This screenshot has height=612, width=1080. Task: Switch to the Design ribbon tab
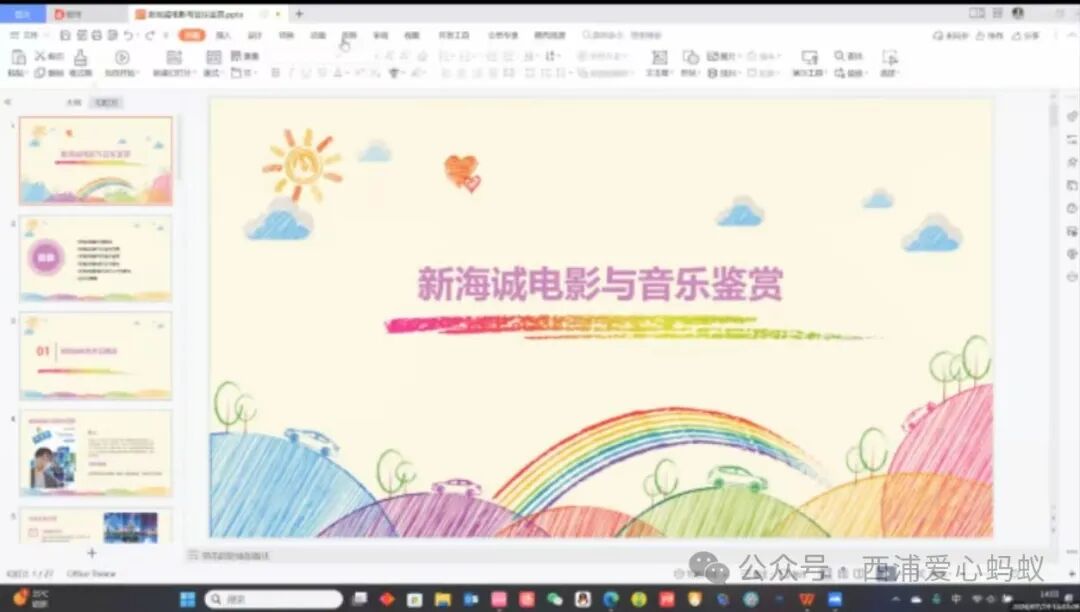[x=255, y=35]
